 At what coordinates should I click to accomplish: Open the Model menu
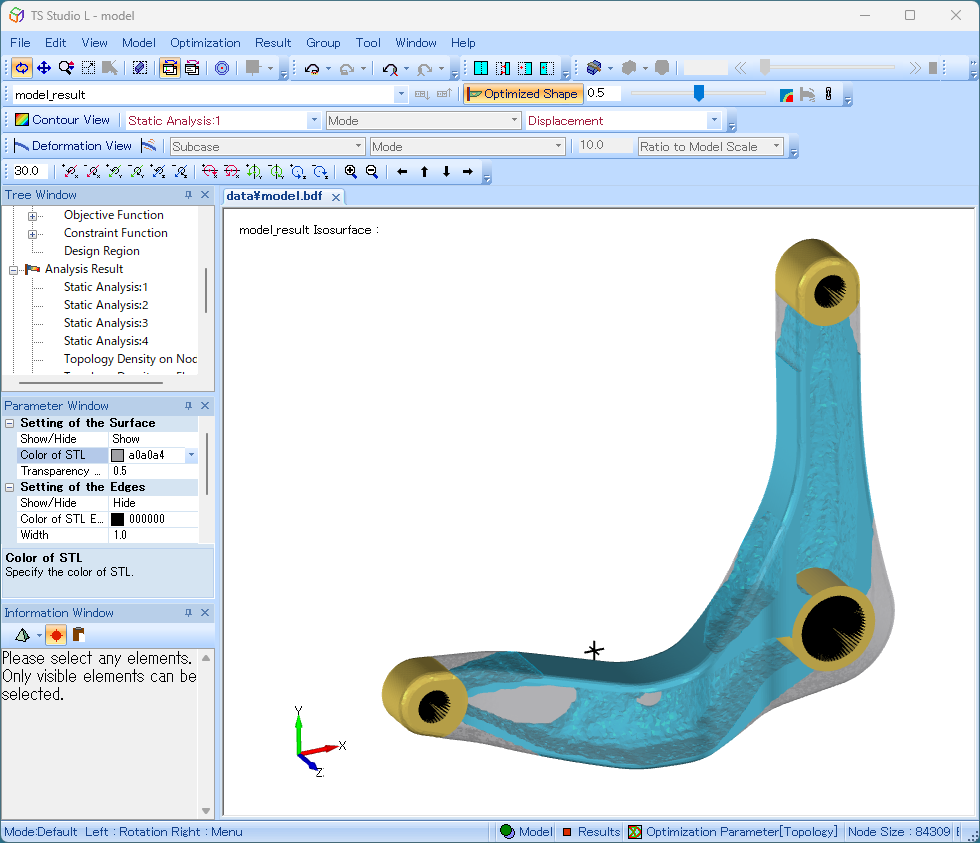point(139,42)
